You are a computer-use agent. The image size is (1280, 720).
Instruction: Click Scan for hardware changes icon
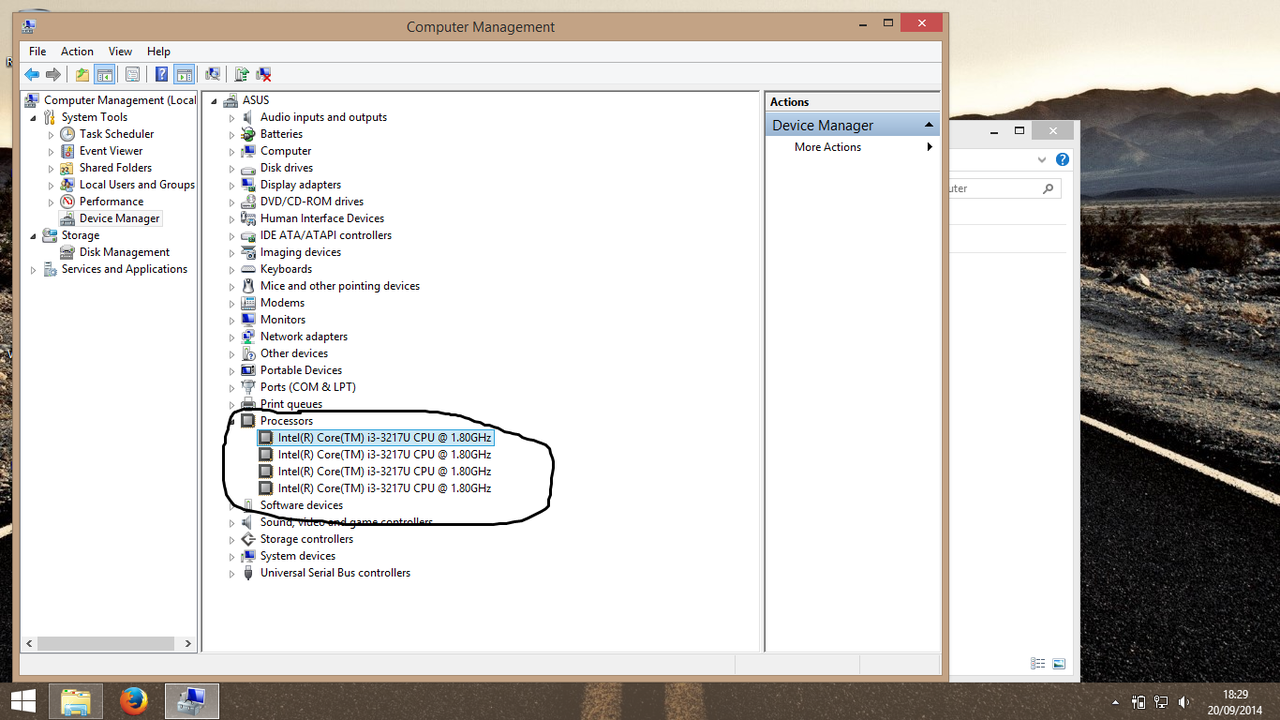(212, 74)
